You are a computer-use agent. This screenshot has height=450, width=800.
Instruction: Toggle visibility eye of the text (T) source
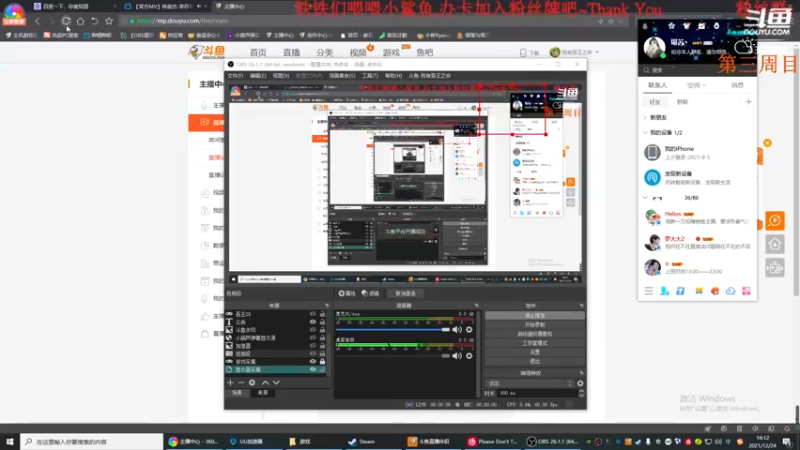[x=313, y=322]
